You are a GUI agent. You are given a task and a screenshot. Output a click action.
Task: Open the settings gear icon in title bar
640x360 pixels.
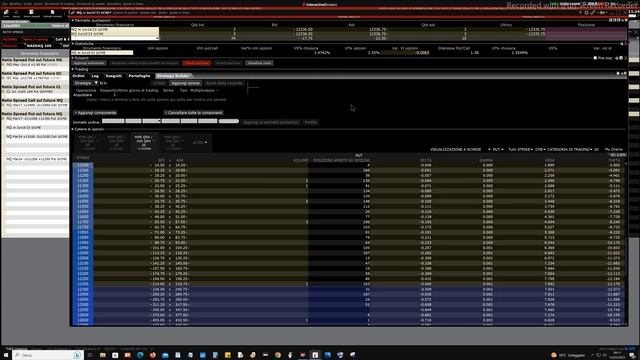587,13
